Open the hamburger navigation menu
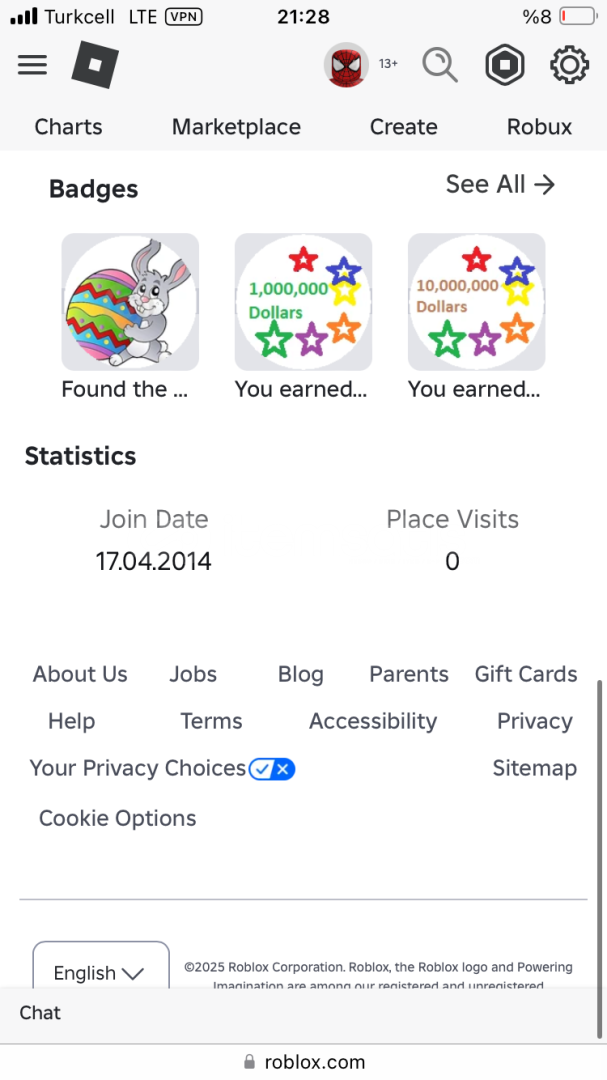 tap(33, 65)
